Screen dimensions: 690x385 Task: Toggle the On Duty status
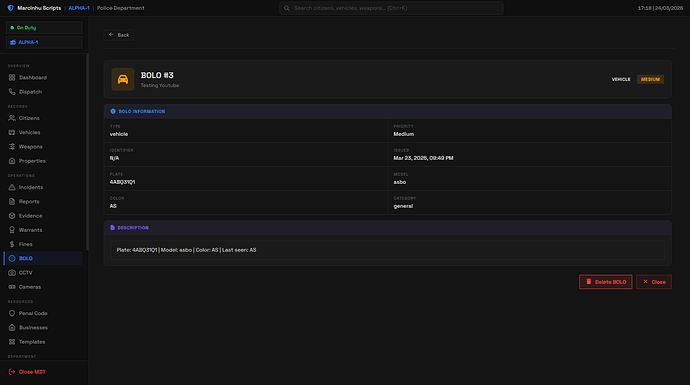coord(44,27)
